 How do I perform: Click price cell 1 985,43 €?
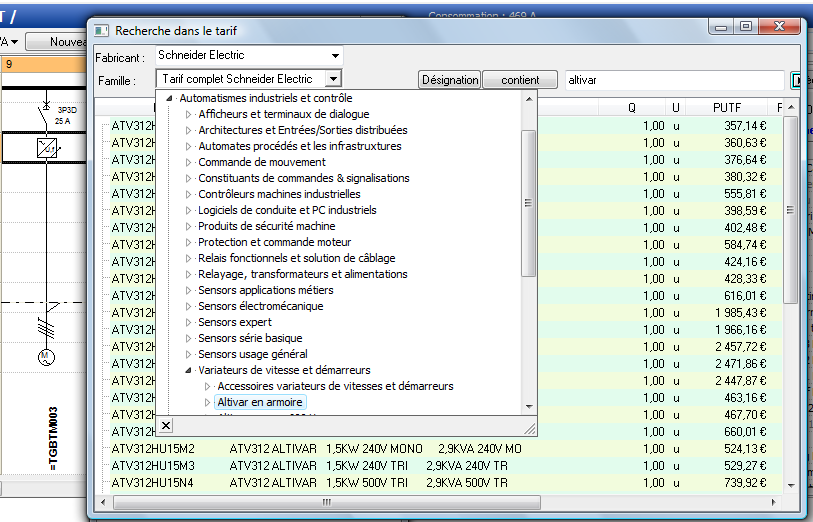click(740, 313)
